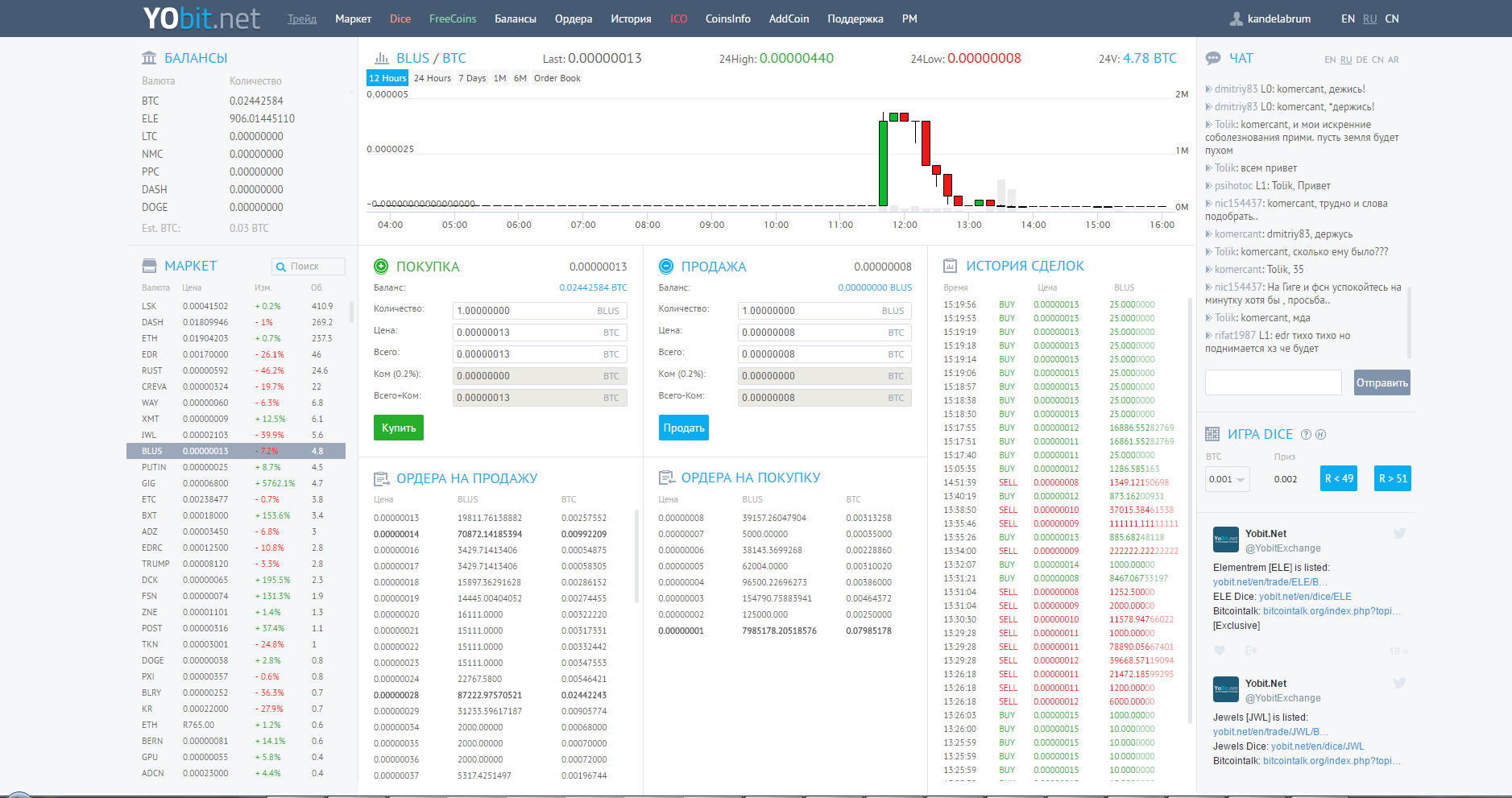Screen dimensions: 1512x798
Task: Open ICO in the top menu
Action: [679, 19]
